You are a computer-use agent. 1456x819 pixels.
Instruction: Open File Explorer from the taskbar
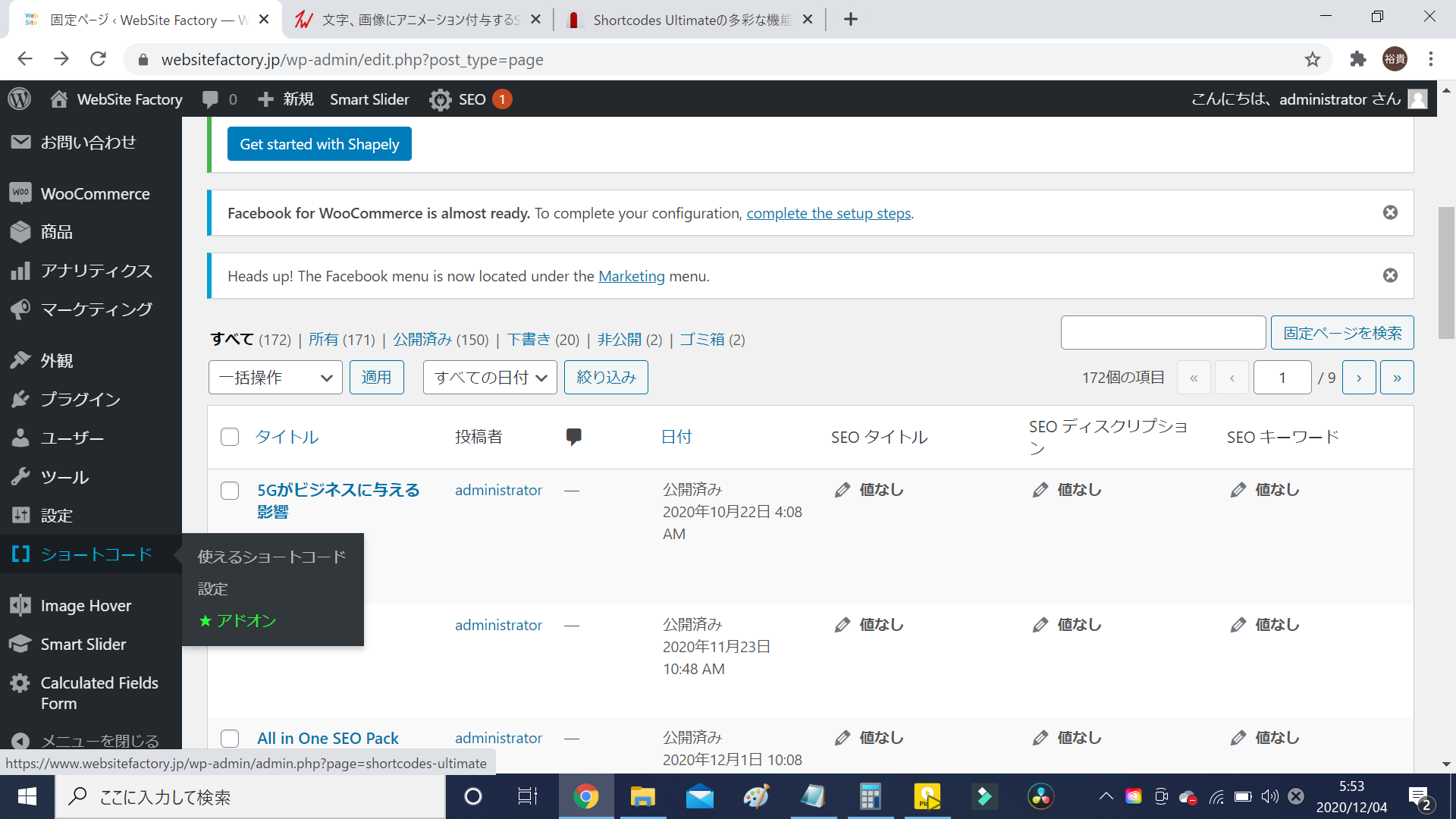coord(643,796)
